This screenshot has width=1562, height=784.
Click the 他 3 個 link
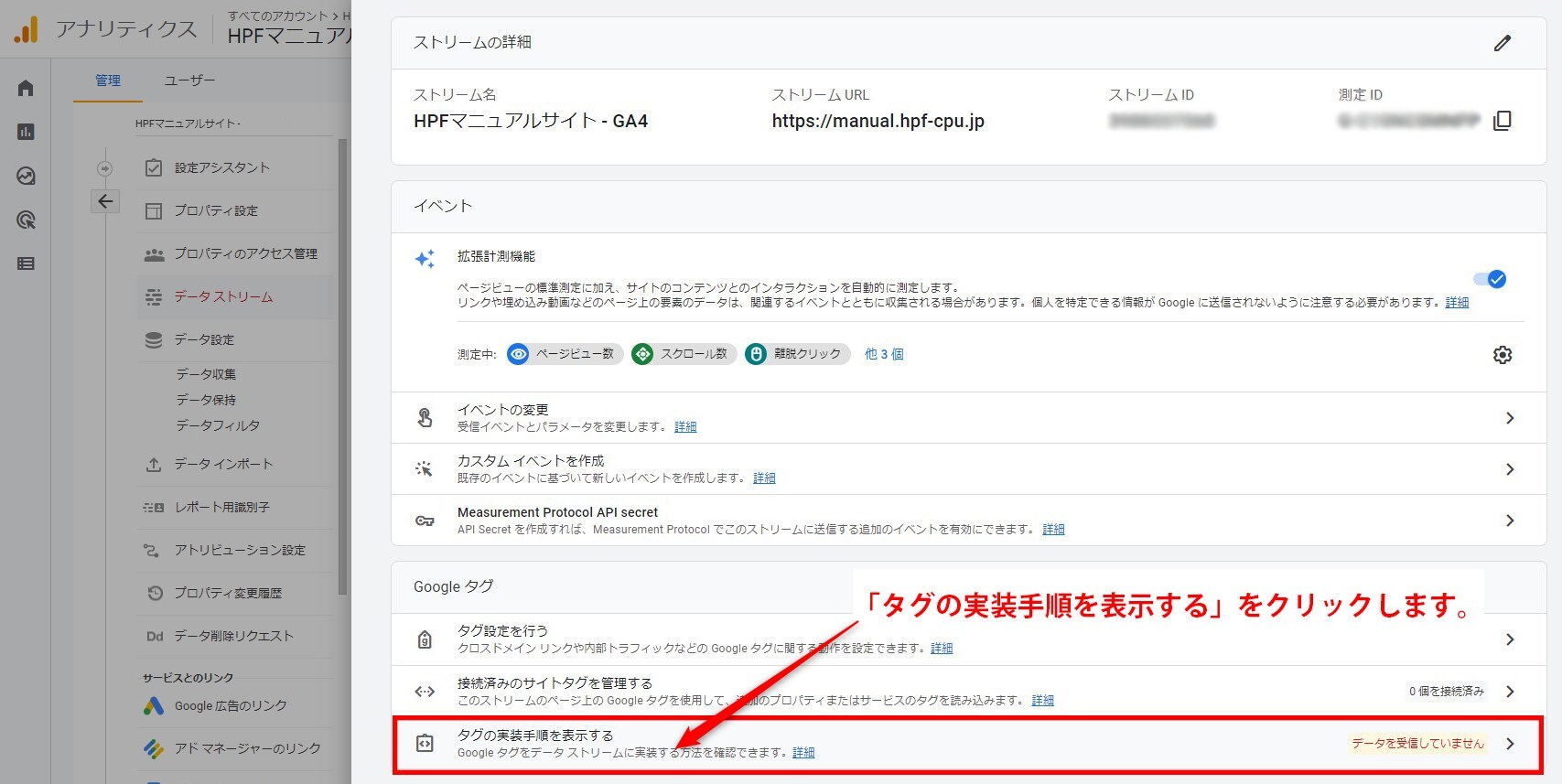point(884,354)
